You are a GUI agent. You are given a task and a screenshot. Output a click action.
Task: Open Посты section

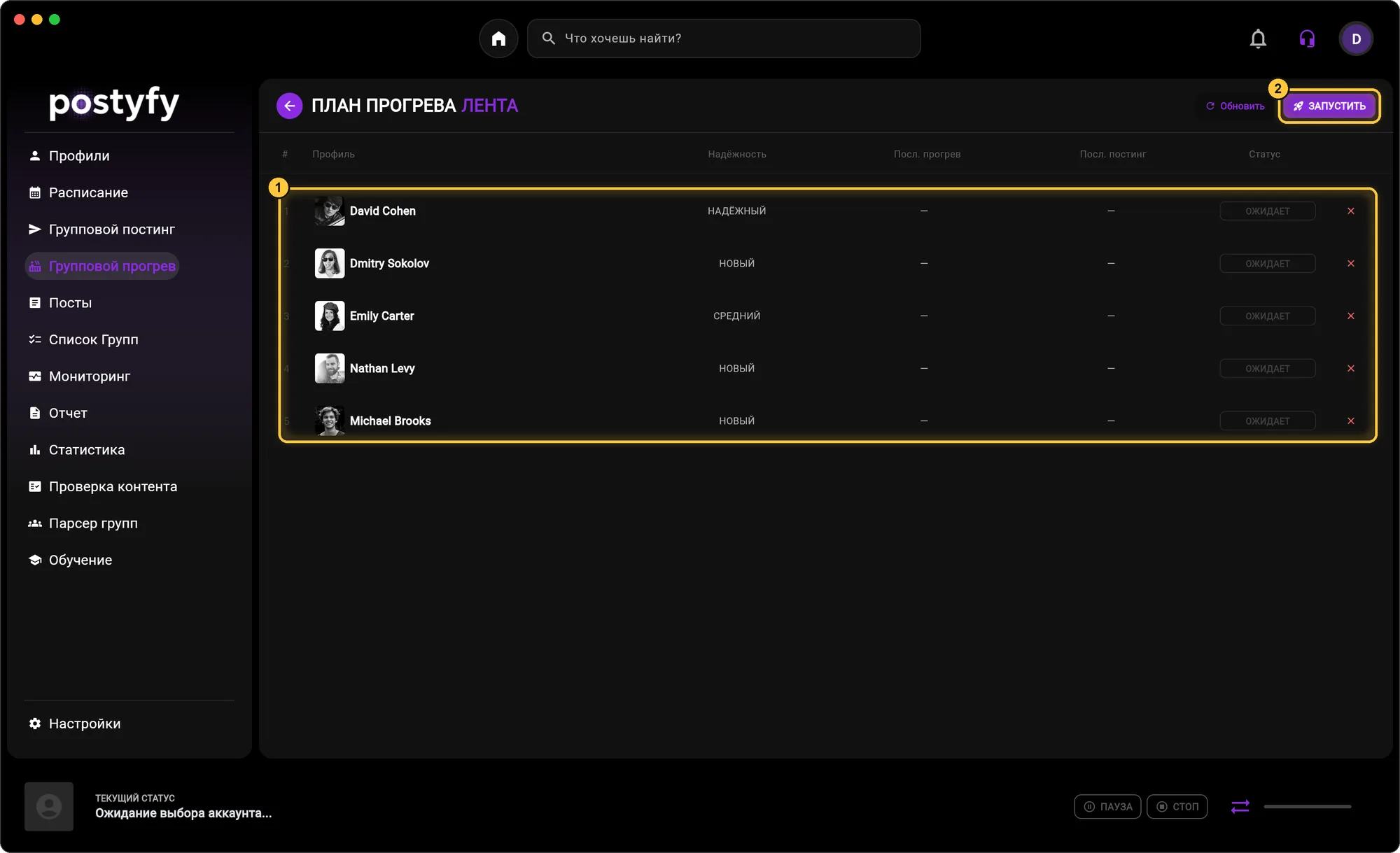point(60,302)
